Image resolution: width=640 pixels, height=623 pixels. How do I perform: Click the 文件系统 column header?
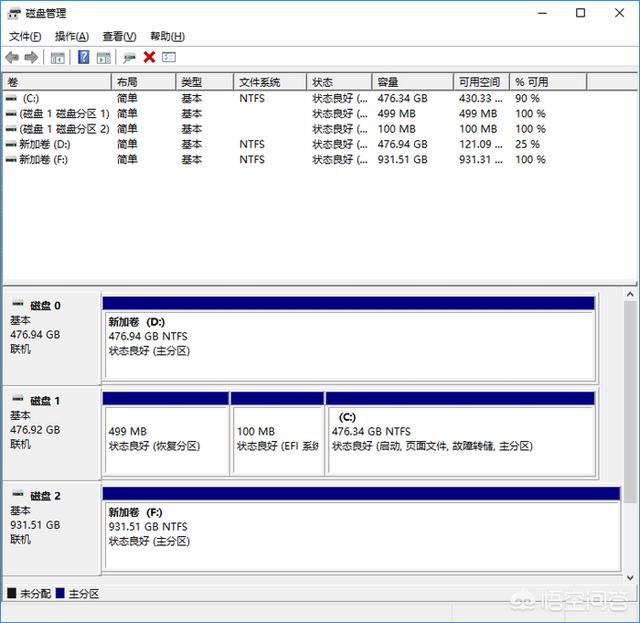click(259, 82)
